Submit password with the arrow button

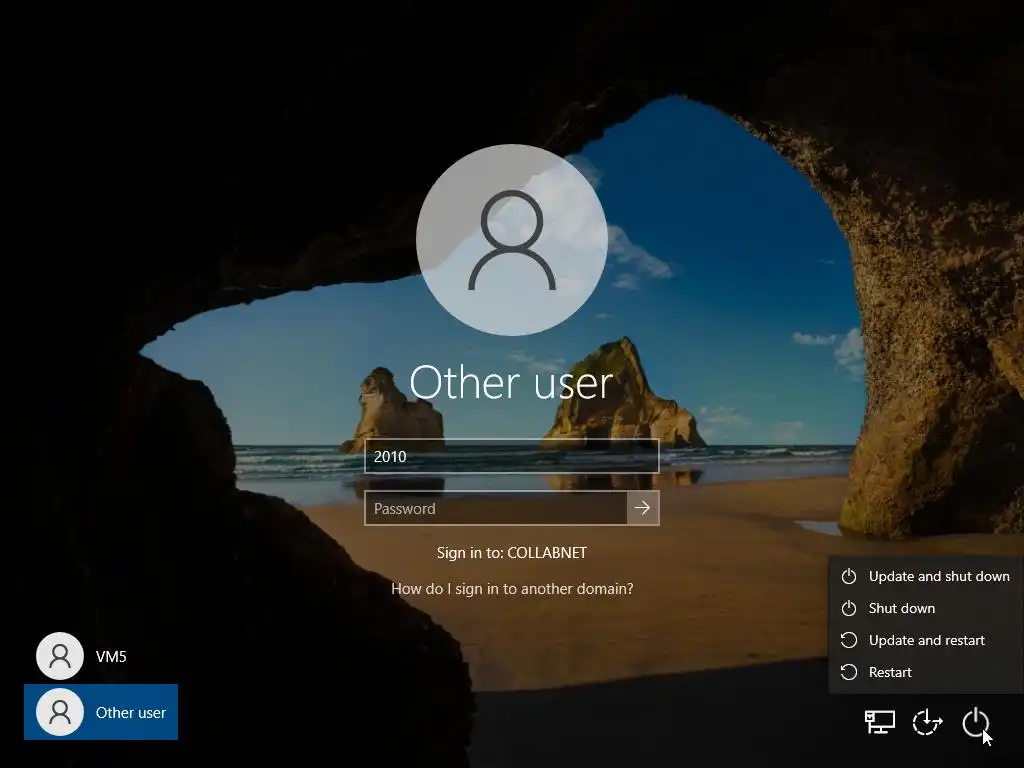click(x=643, y=508)
